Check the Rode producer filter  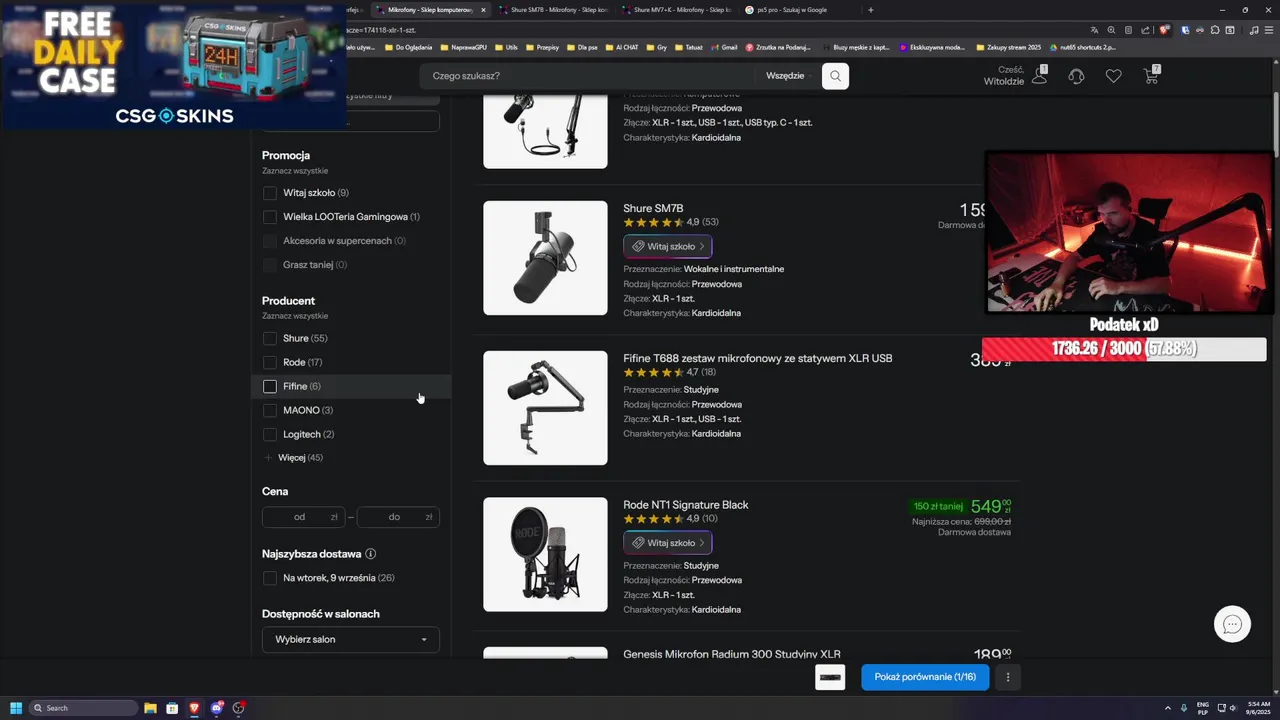(269, 363)
